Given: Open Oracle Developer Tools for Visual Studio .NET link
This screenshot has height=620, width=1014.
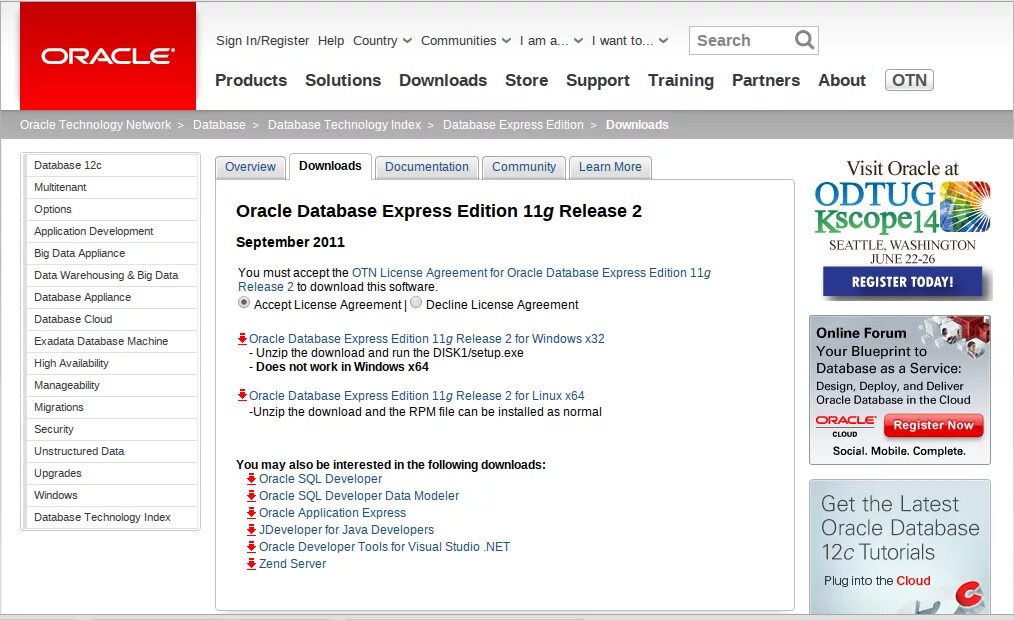Looking at the screenshot, I should click(x=384, y=547).
